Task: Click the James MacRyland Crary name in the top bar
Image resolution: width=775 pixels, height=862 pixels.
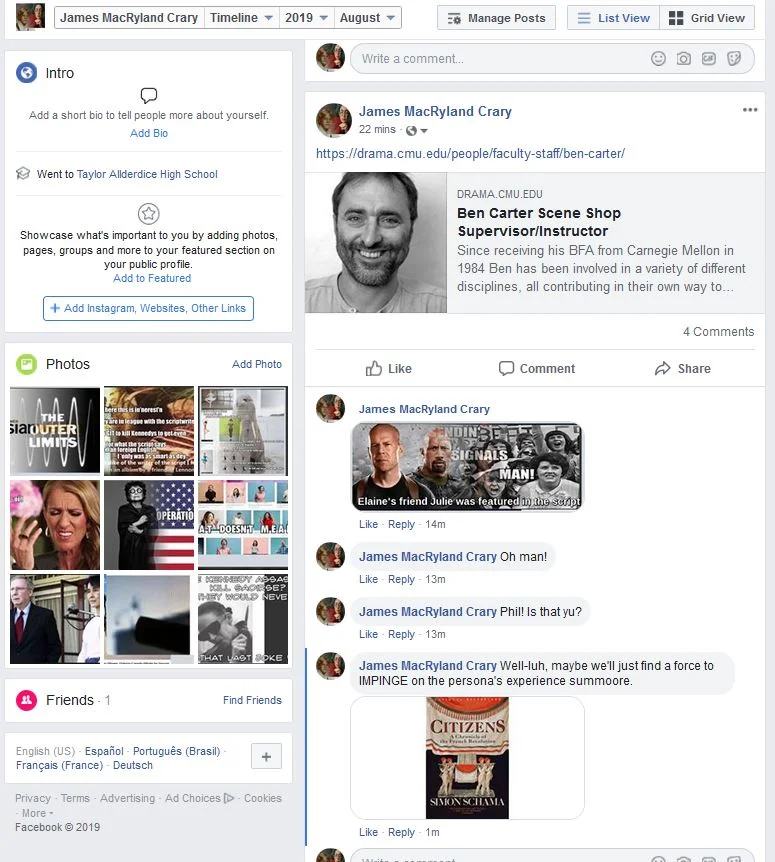Action: [129, 18]
